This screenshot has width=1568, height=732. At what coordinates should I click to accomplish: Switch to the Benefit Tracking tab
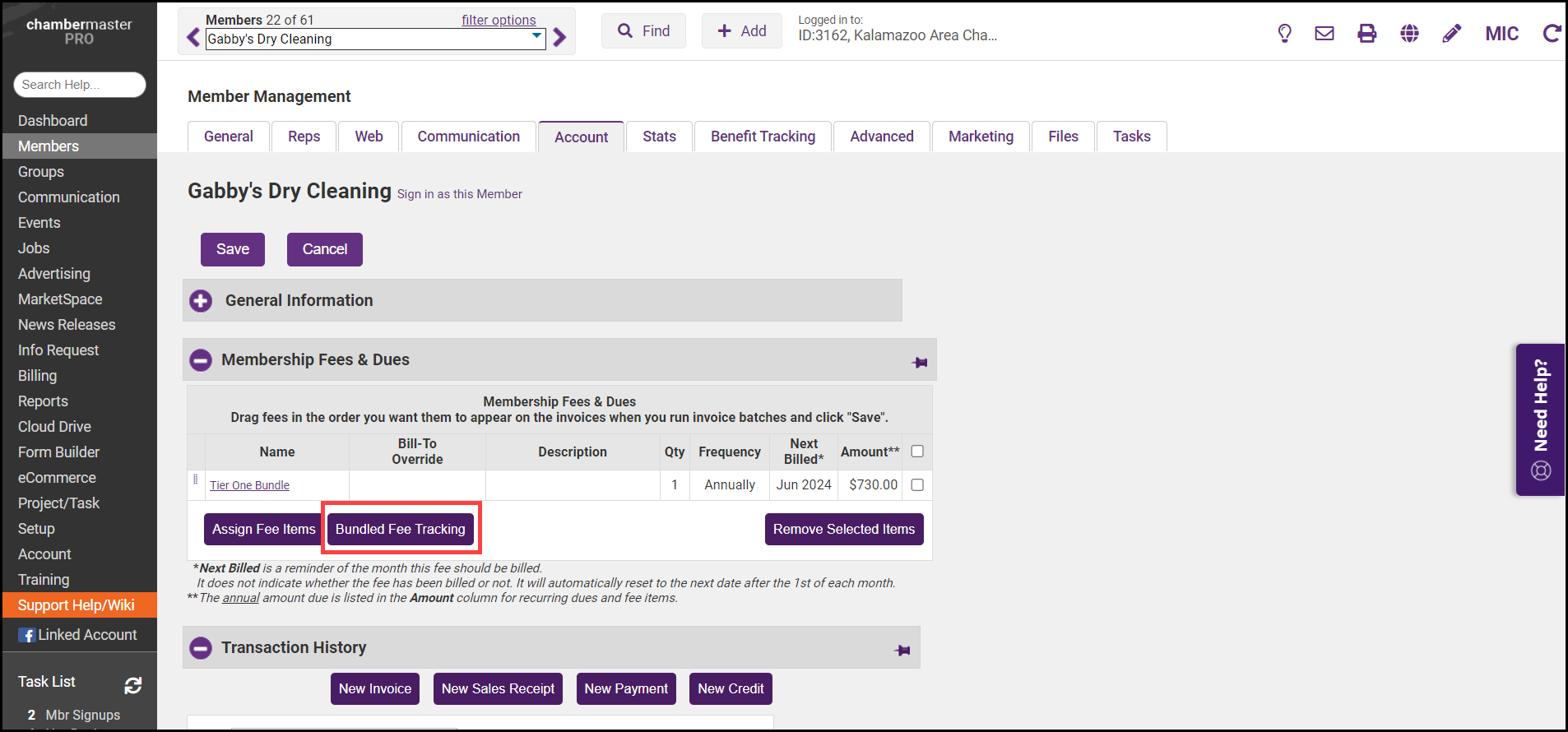pyautogui.click(x=763, y=137)
